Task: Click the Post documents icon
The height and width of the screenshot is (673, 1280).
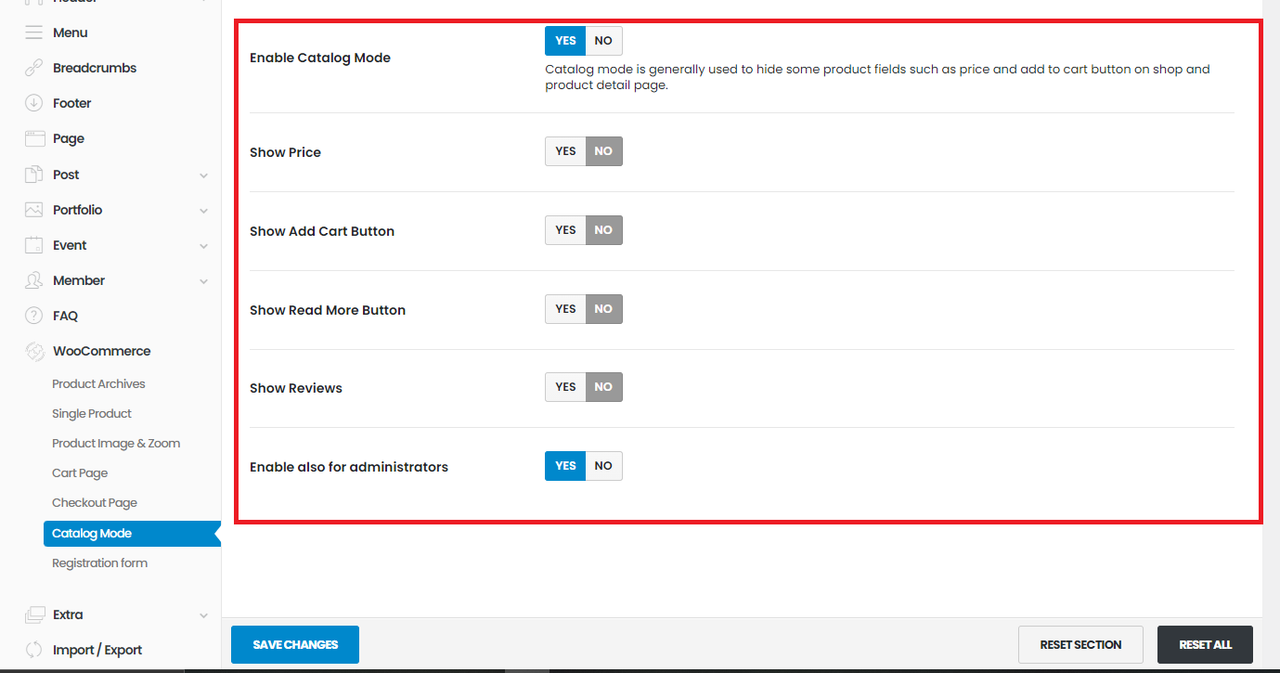Action: (34, 174)
